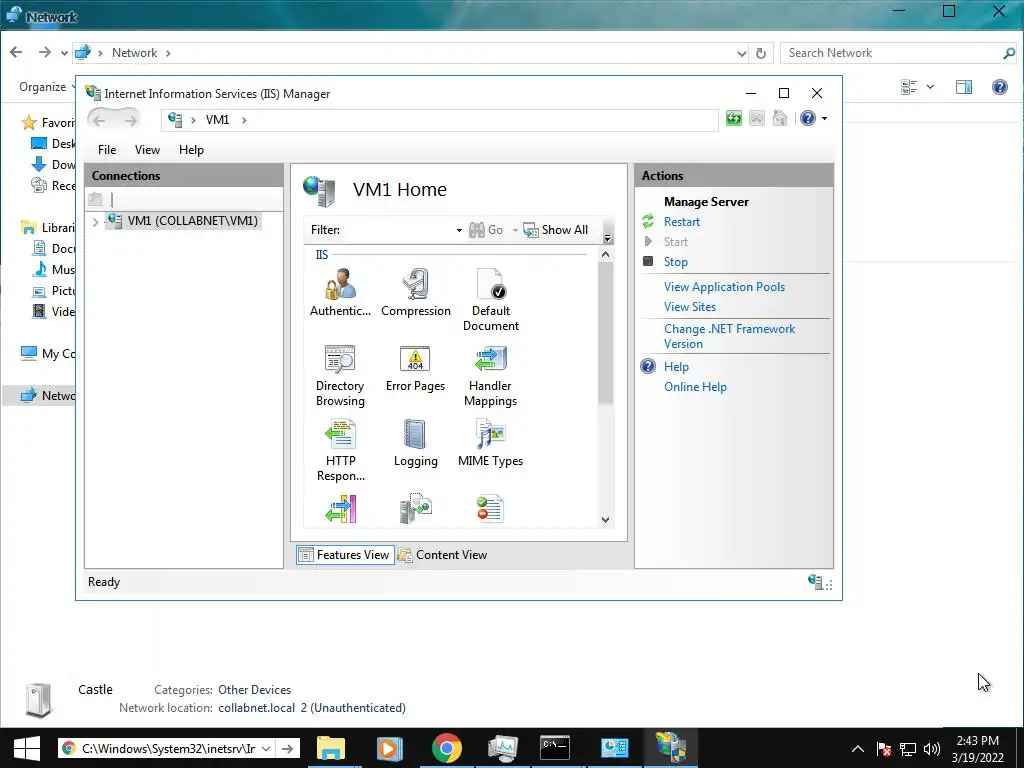Screen dimensions: 1024x768
Task: Click the Help action in Actions pane
Action: [676, 367]
